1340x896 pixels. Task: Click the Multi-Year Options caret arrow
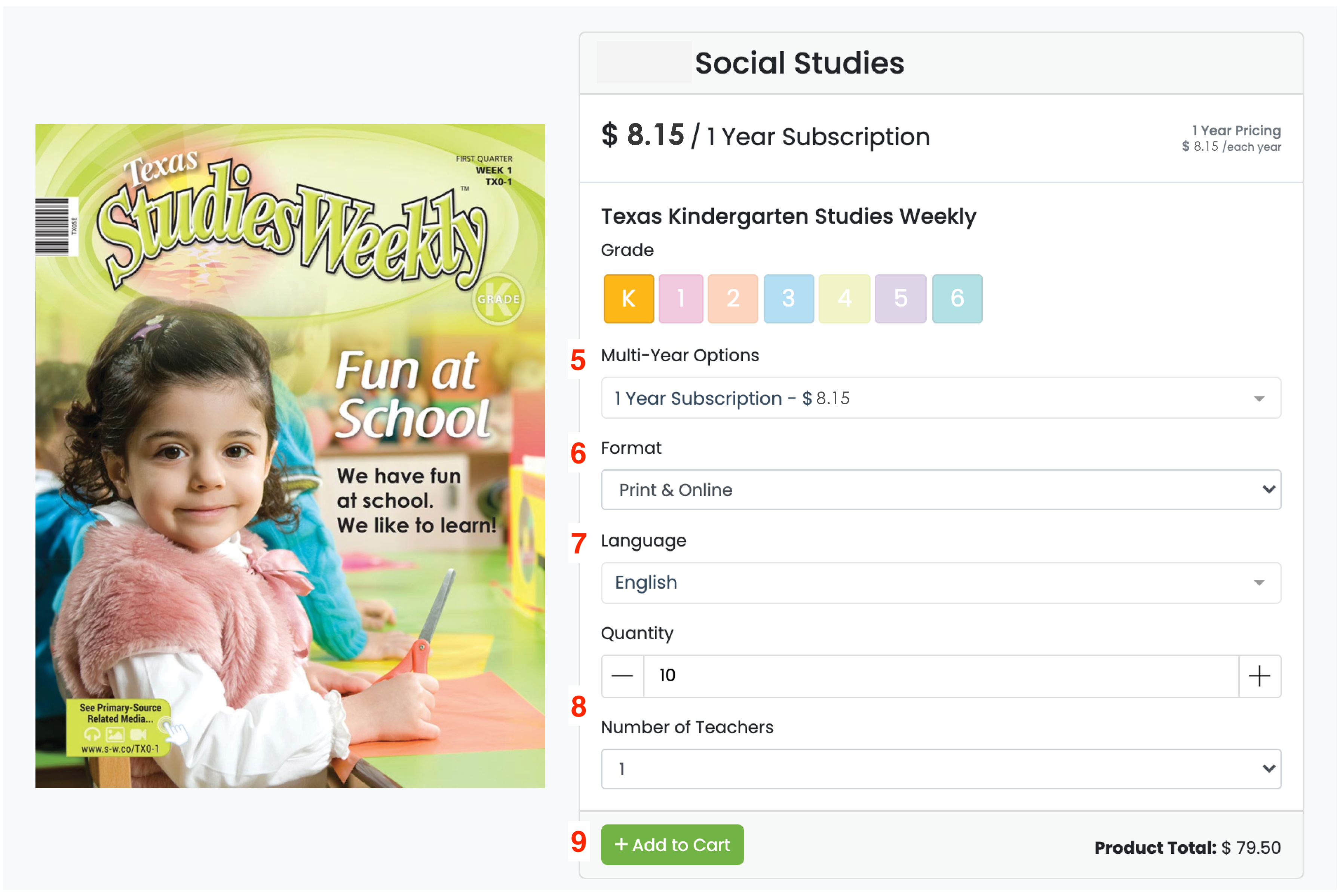click(x=1259, y=399)
